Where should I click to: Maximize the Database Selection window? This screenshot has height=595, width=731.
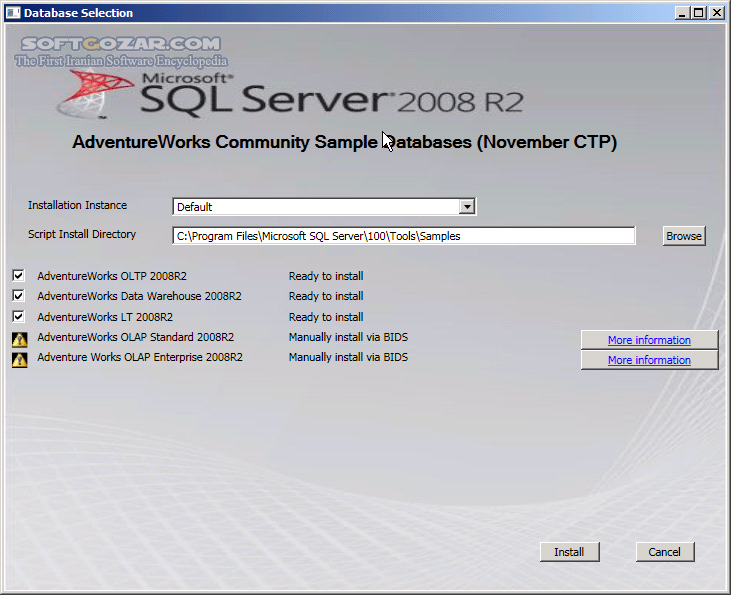click(x=699, y=13)
